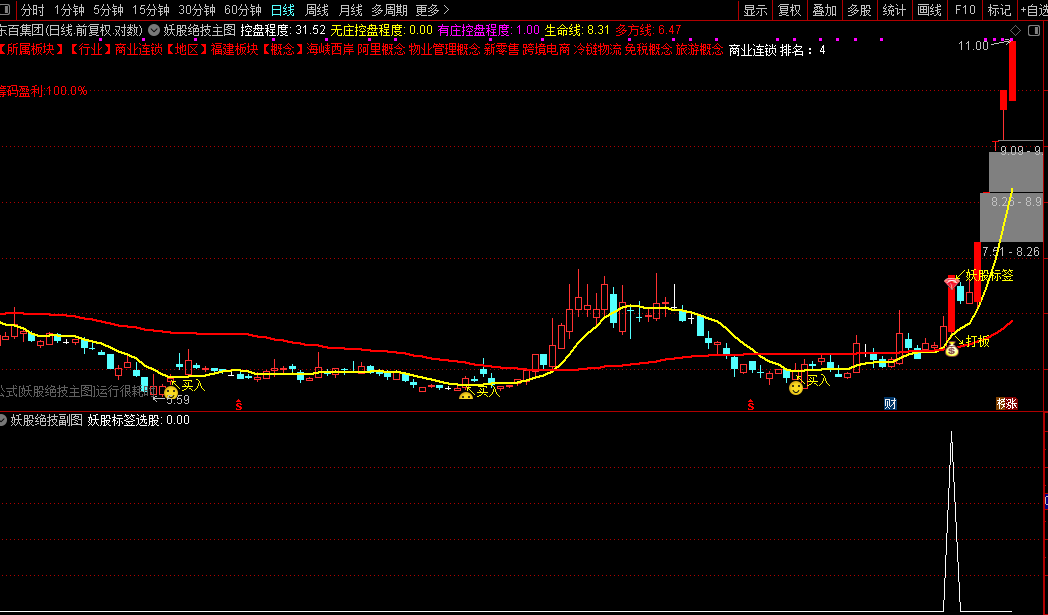Select the 5分钟 period tab

tap(108, 10)
